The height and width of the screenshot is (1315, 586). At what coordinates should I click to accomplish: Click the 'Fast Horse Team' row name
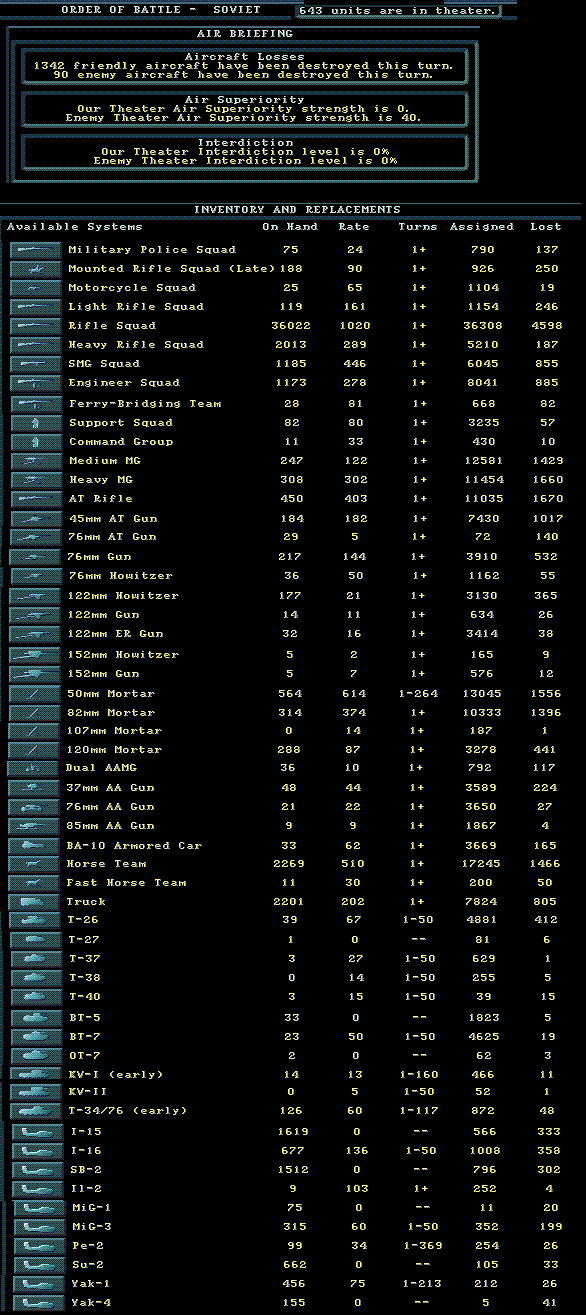click(x=127, y=883)
